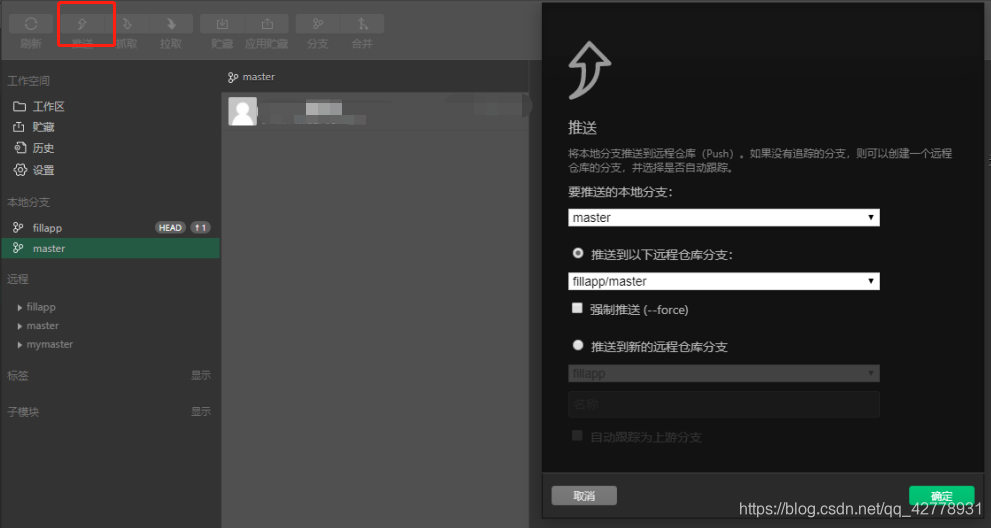The image size is (991, 528).
Task: Click the ahead-by-1 badge on fillapp
Action: (x=200, y=228)
